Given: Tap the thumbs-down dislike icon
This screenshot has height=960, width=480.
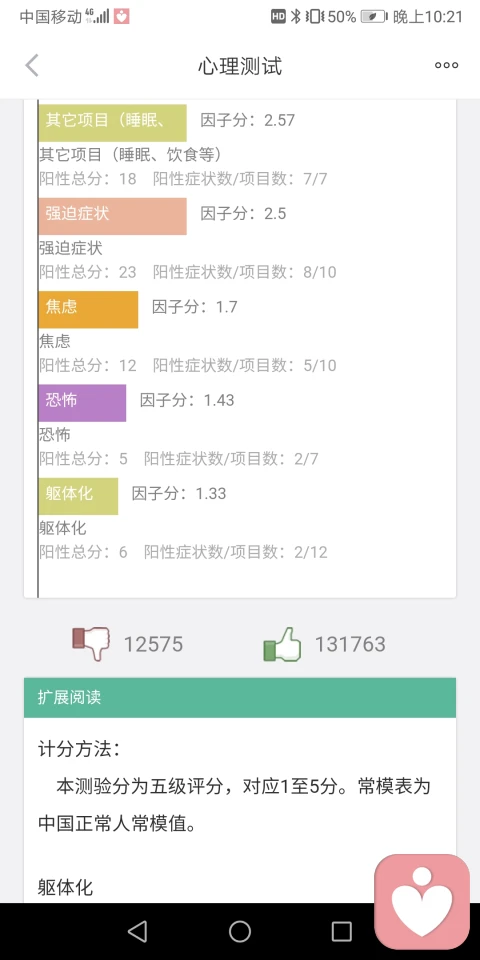Looking at the screenshot, I should pyautogui.click(x=91, y=643).
